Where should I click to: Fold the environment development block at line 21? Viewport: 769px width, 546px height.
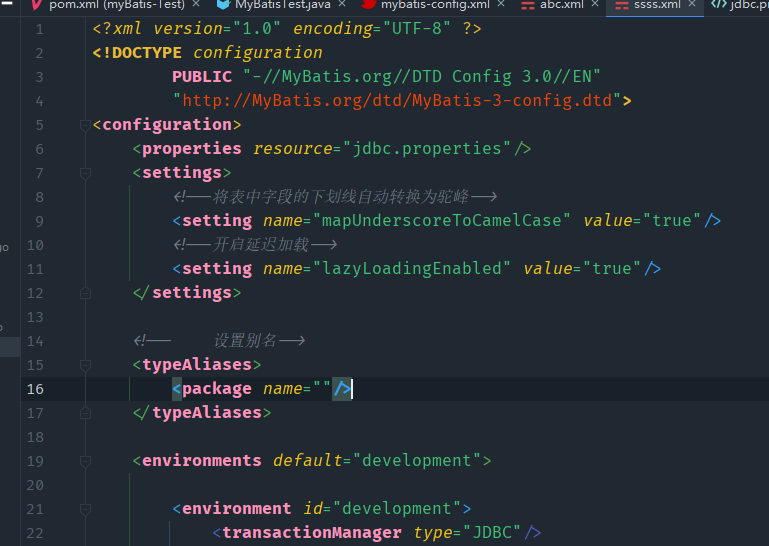point(85,509)
